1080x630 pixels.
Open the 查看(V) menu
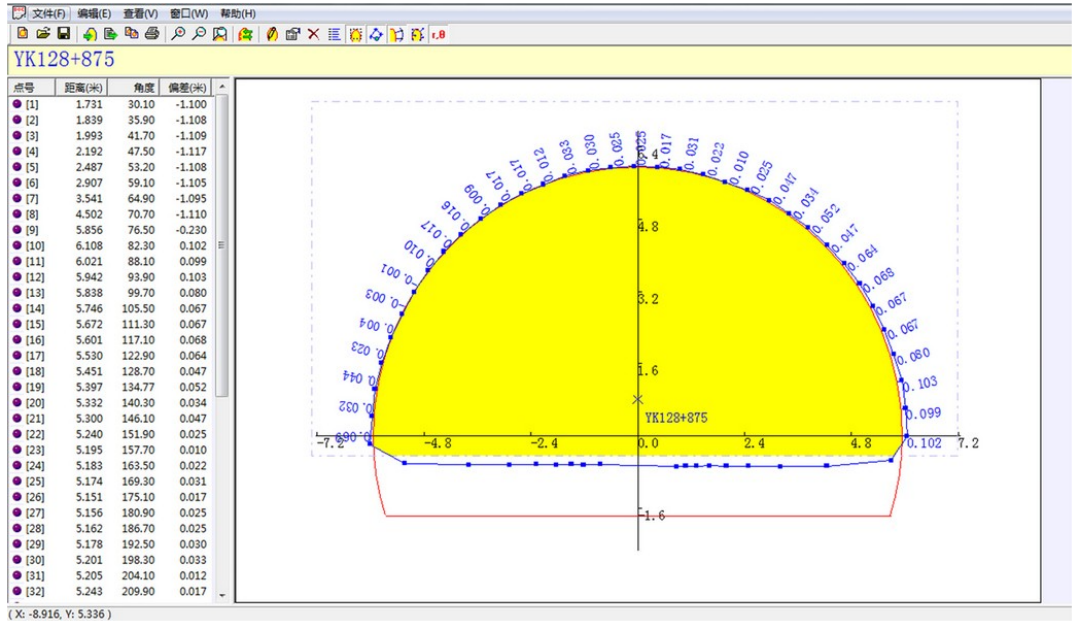coord(140,14)
